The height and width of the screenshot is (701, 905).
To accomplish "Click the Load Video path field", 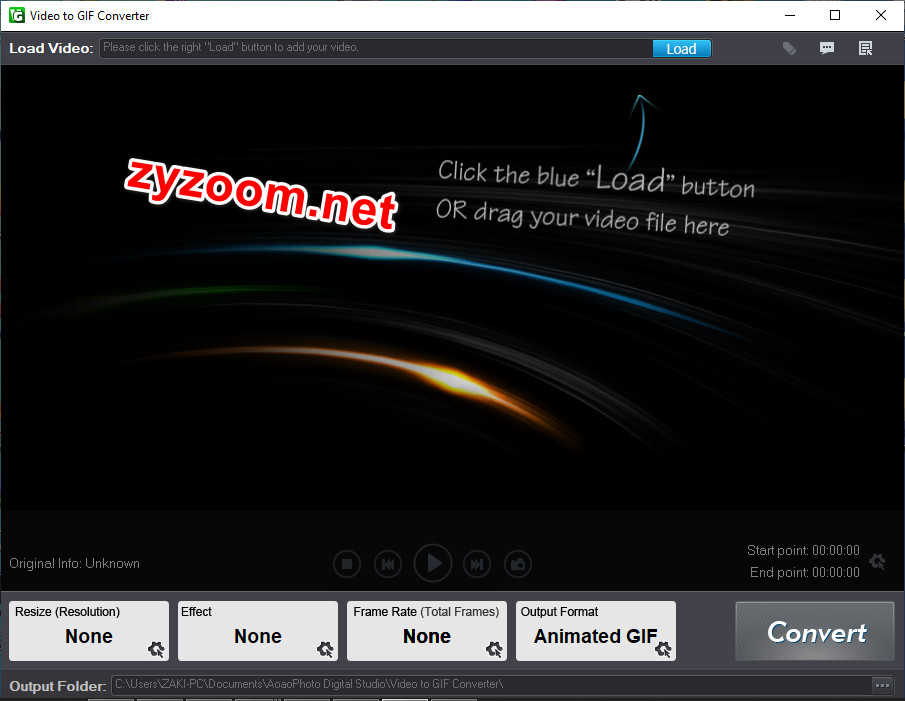I will tap(376, 48).
